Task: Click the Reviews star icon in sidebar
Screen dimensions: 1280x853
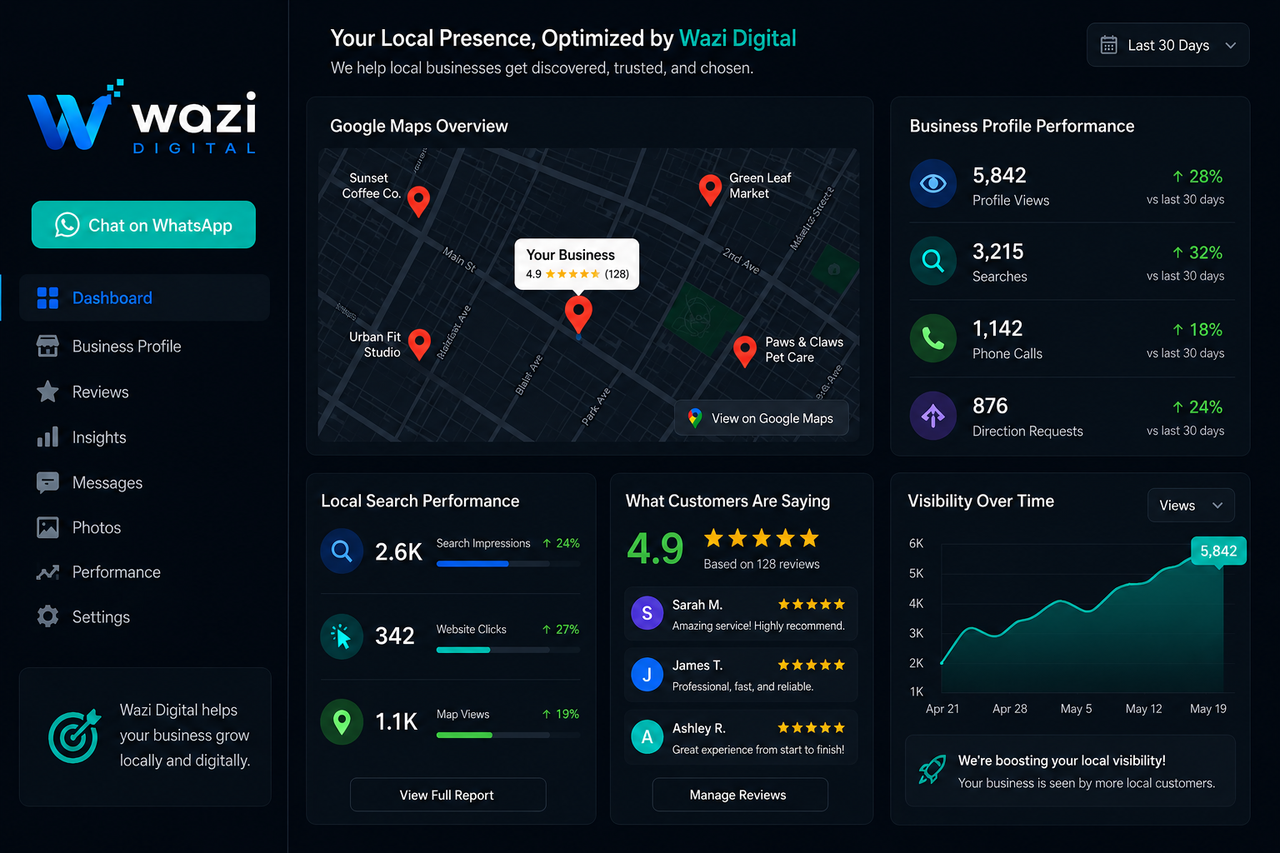Action: click(x=47, y=392)
